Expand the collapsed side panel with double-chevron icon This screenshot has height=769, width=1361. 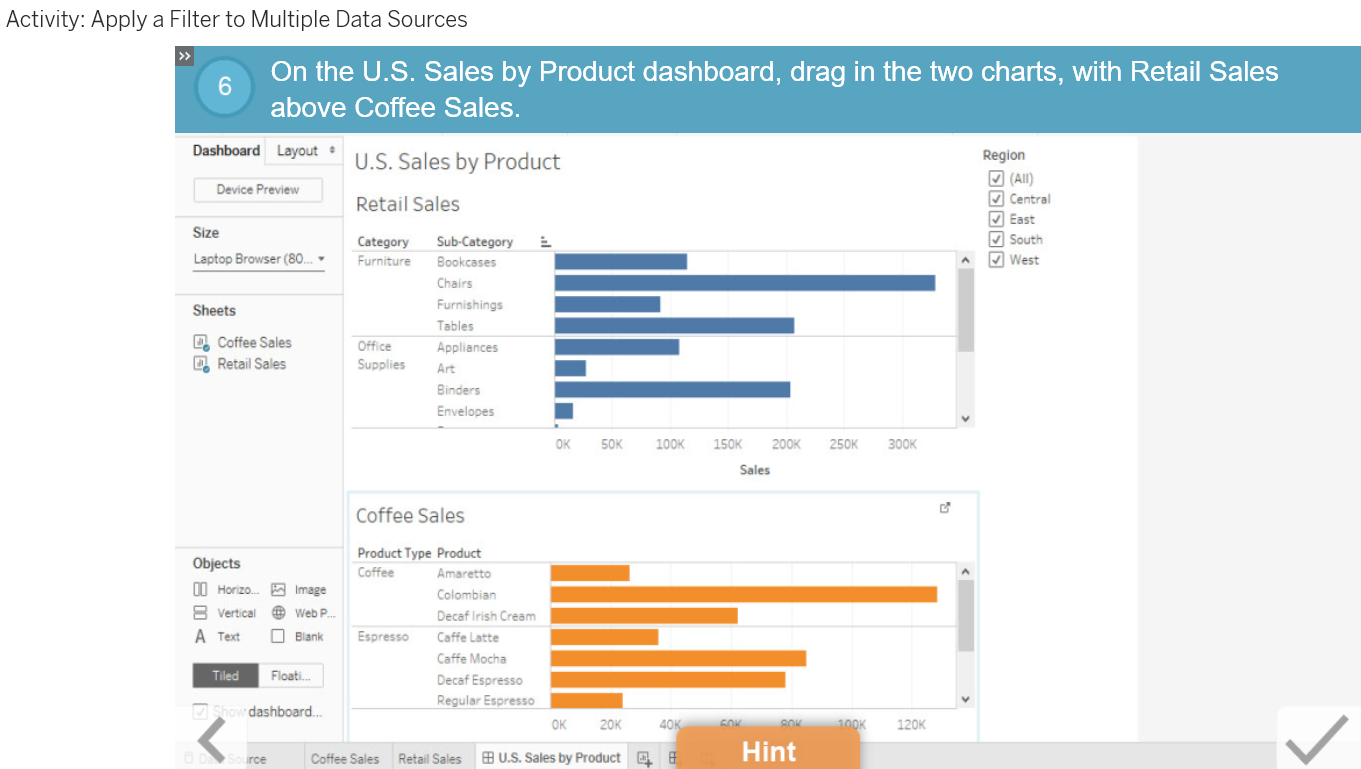184,56
